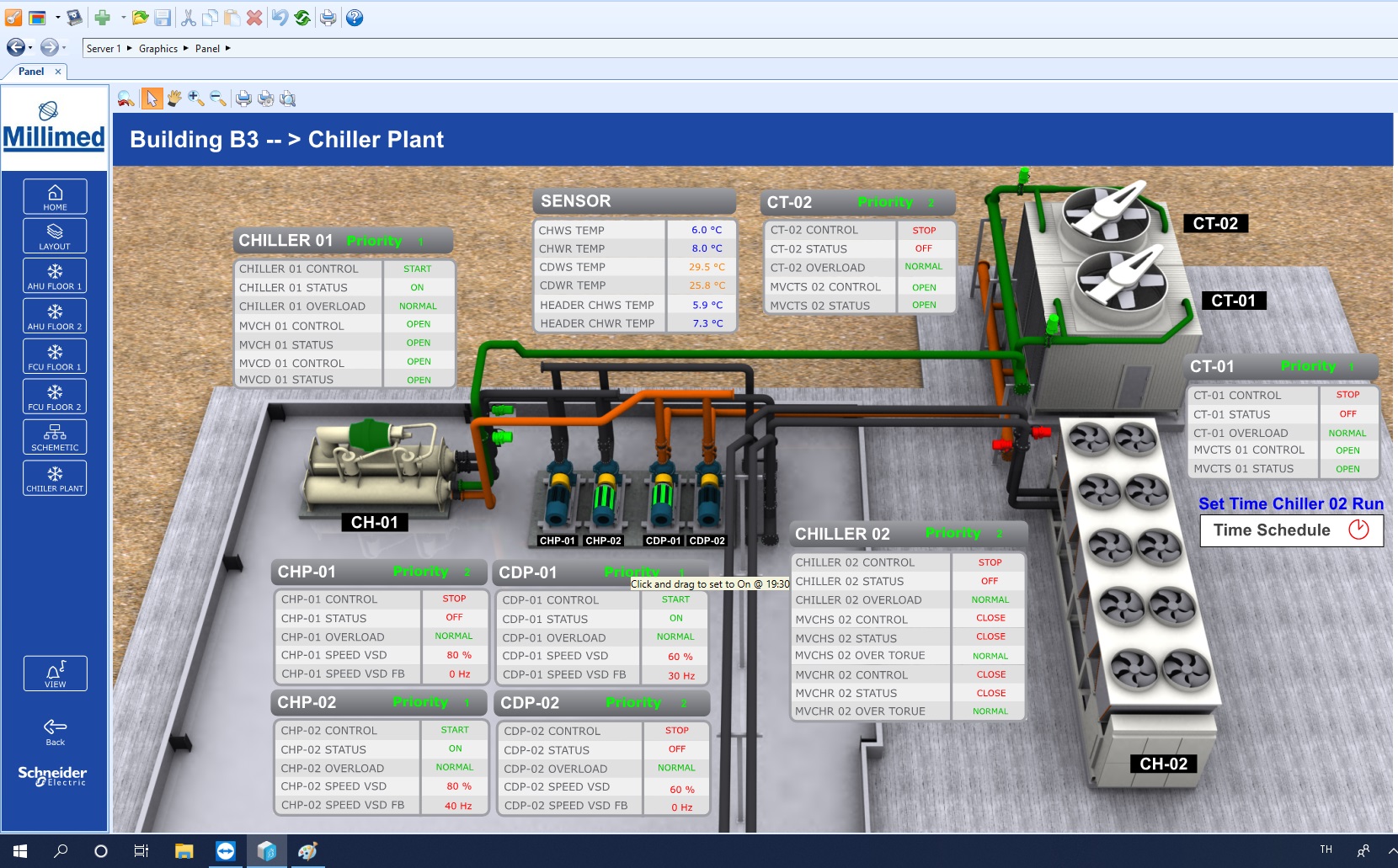Open Windows taskbar search
Viewport: 1398px width, 868px height.
click(61, 851)
